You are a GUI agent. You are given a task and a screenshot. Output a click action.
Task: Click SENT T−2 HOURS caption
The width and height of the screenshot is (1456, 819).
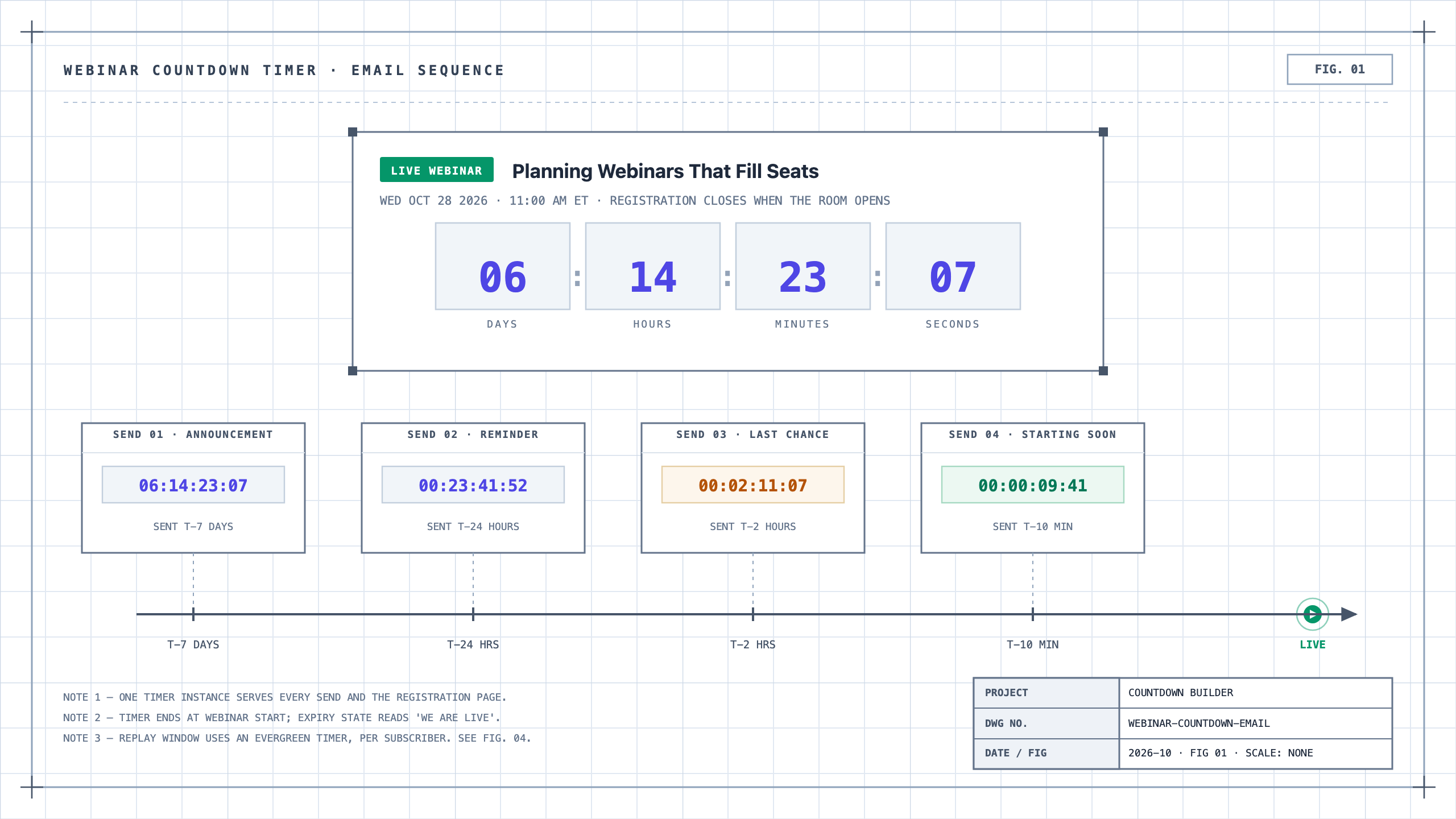[x=753, y=527]
